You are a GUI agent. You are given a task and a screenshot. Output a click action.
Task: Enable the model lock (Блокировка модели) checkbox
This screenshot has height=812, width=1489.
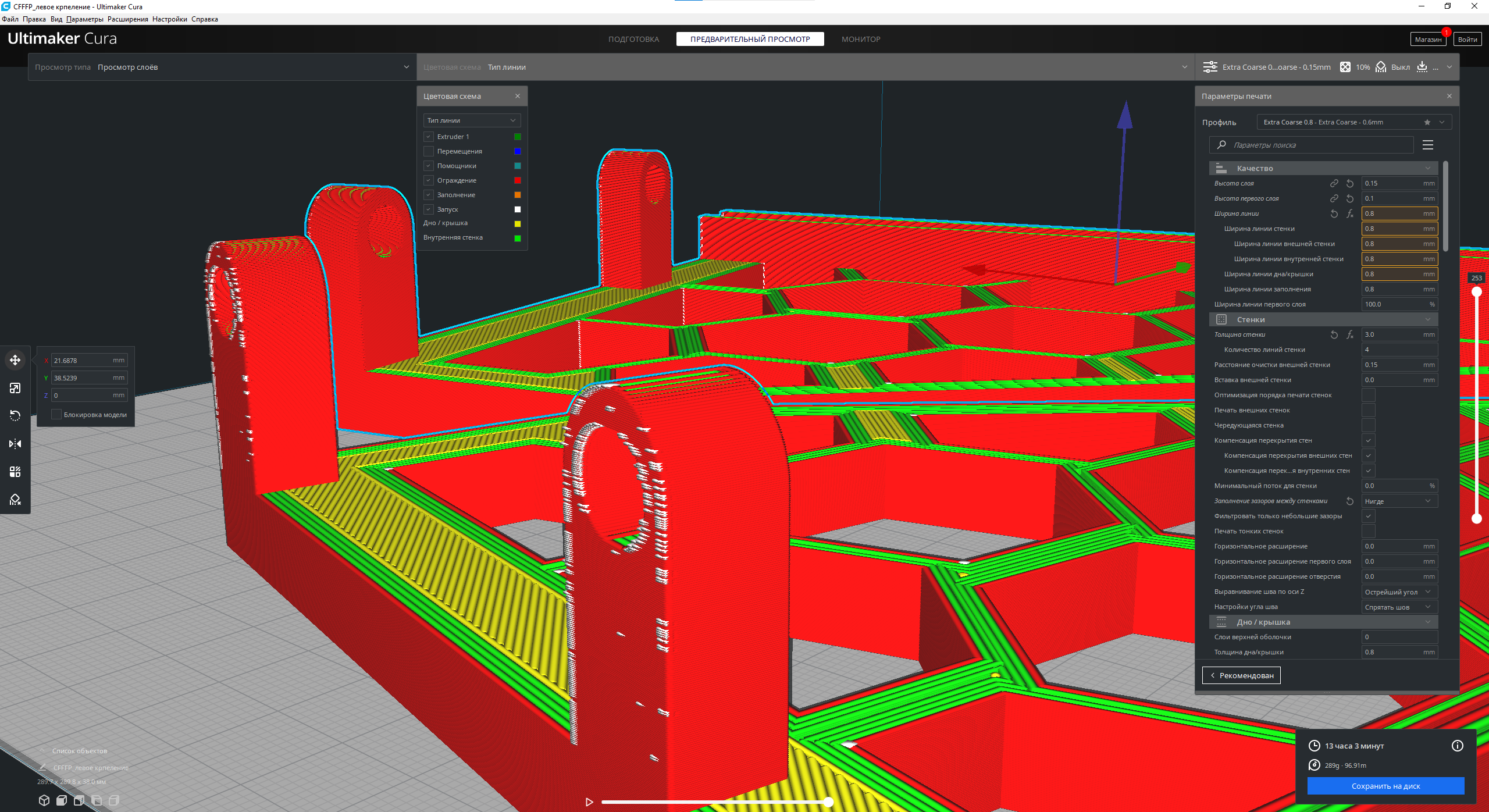pos(56,415)
